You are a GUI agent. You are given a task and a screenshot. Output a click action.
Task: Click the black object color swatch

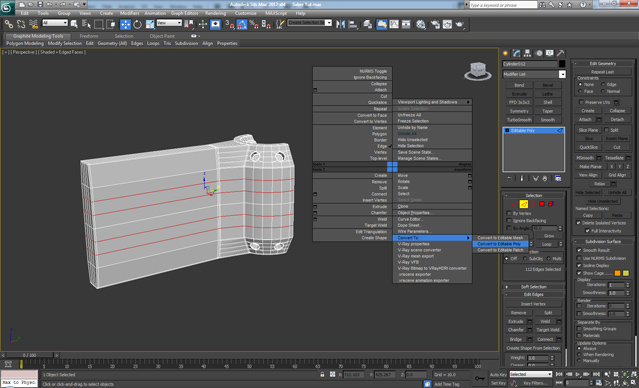tap(562, 64)
